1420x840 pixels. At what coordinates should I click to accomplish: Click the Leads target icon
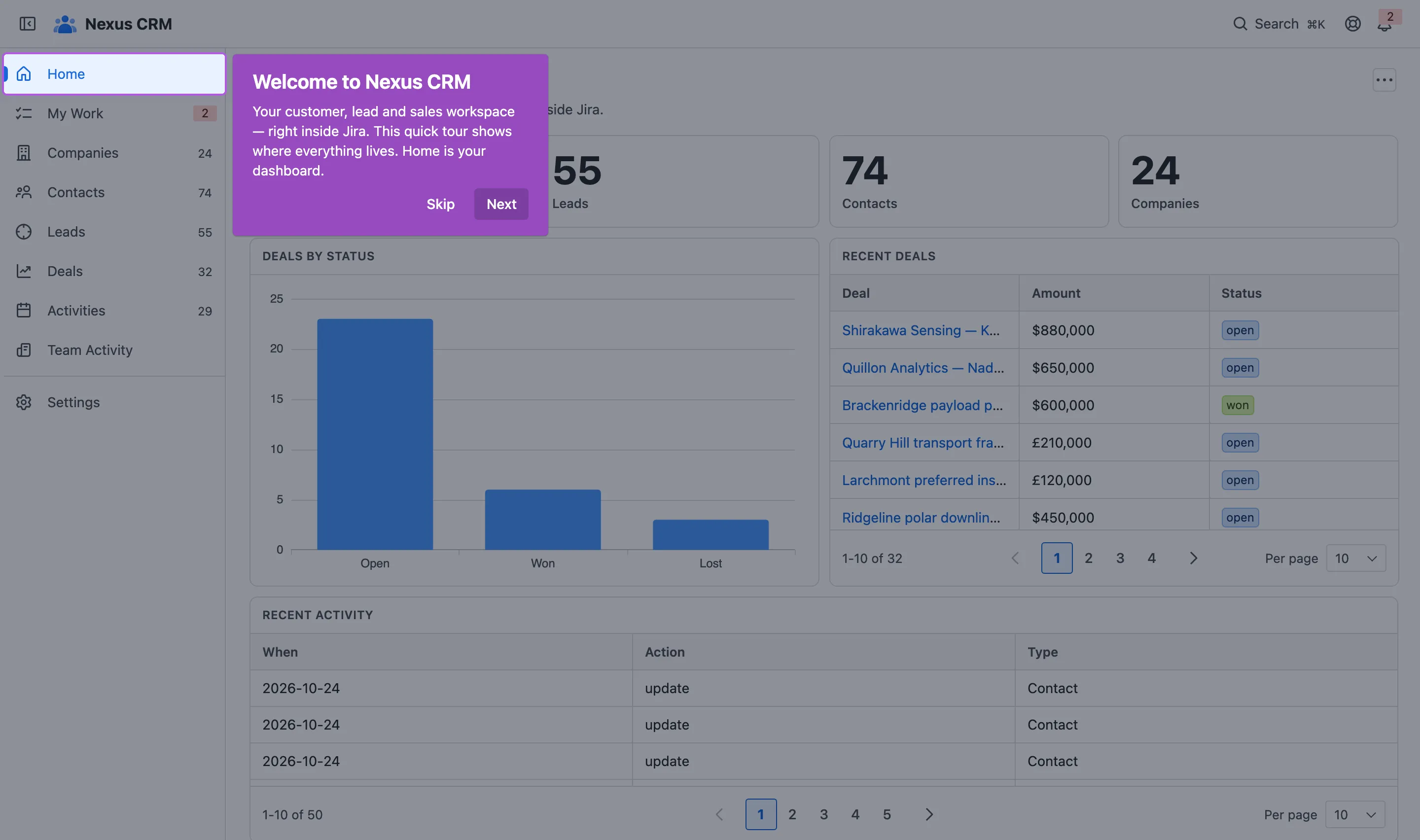24,232
